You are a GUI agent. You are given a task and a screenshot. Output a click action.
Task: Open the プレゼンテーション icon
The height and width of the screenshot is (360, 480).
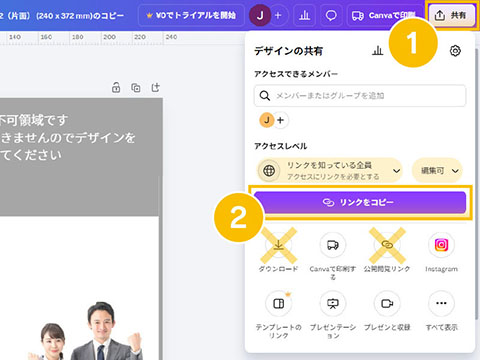[333, 303]
